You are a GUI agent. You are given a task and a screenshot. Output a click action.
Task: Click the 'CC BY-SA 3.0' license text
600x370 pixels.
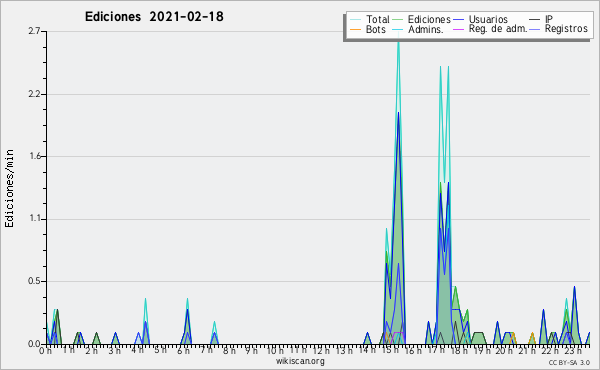tap(569, 363)
